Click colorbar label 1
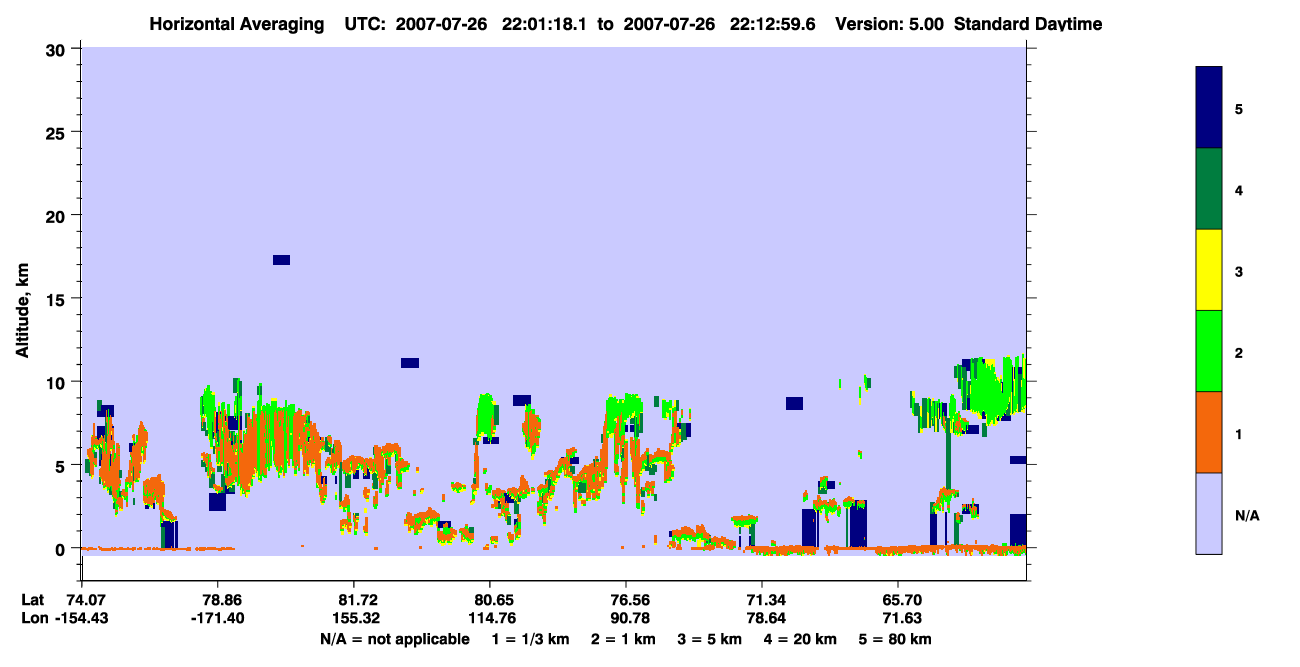Viewport: 1300px width, 667px height. [1238, 433]
